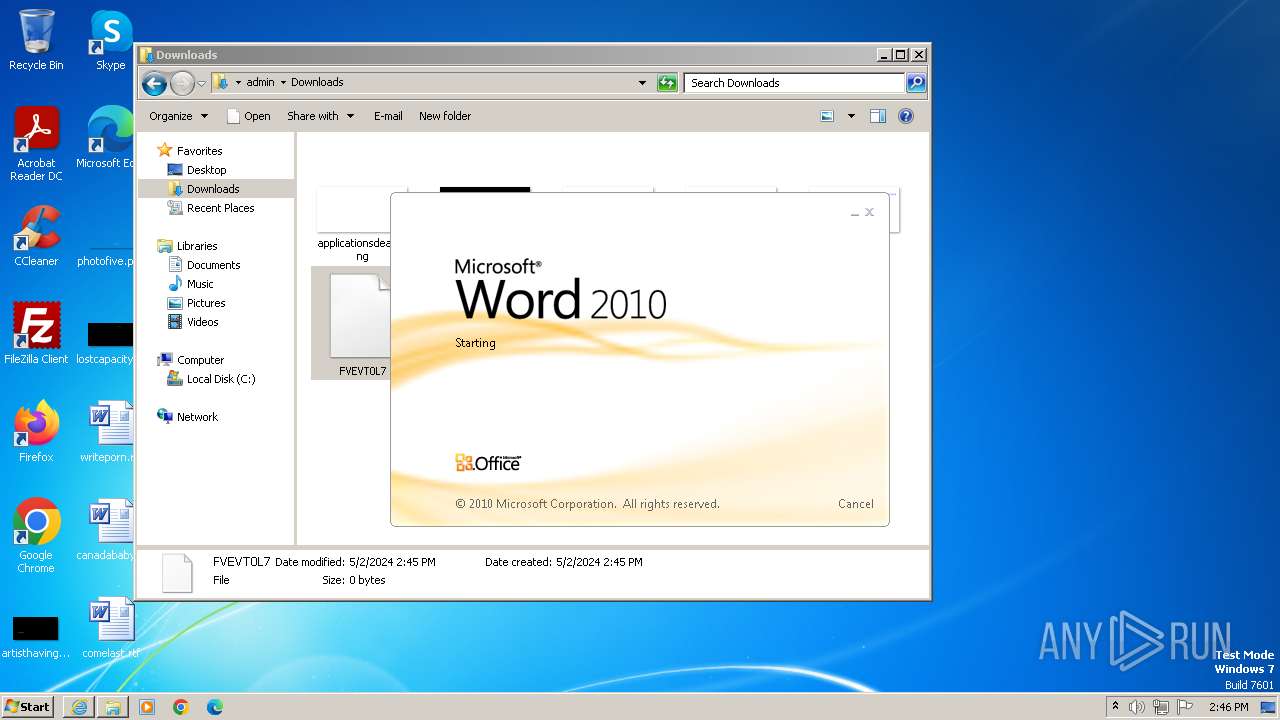The image size is (1280, 720).
Task: Create a New folder in Downloads
Action: point(445,116)
